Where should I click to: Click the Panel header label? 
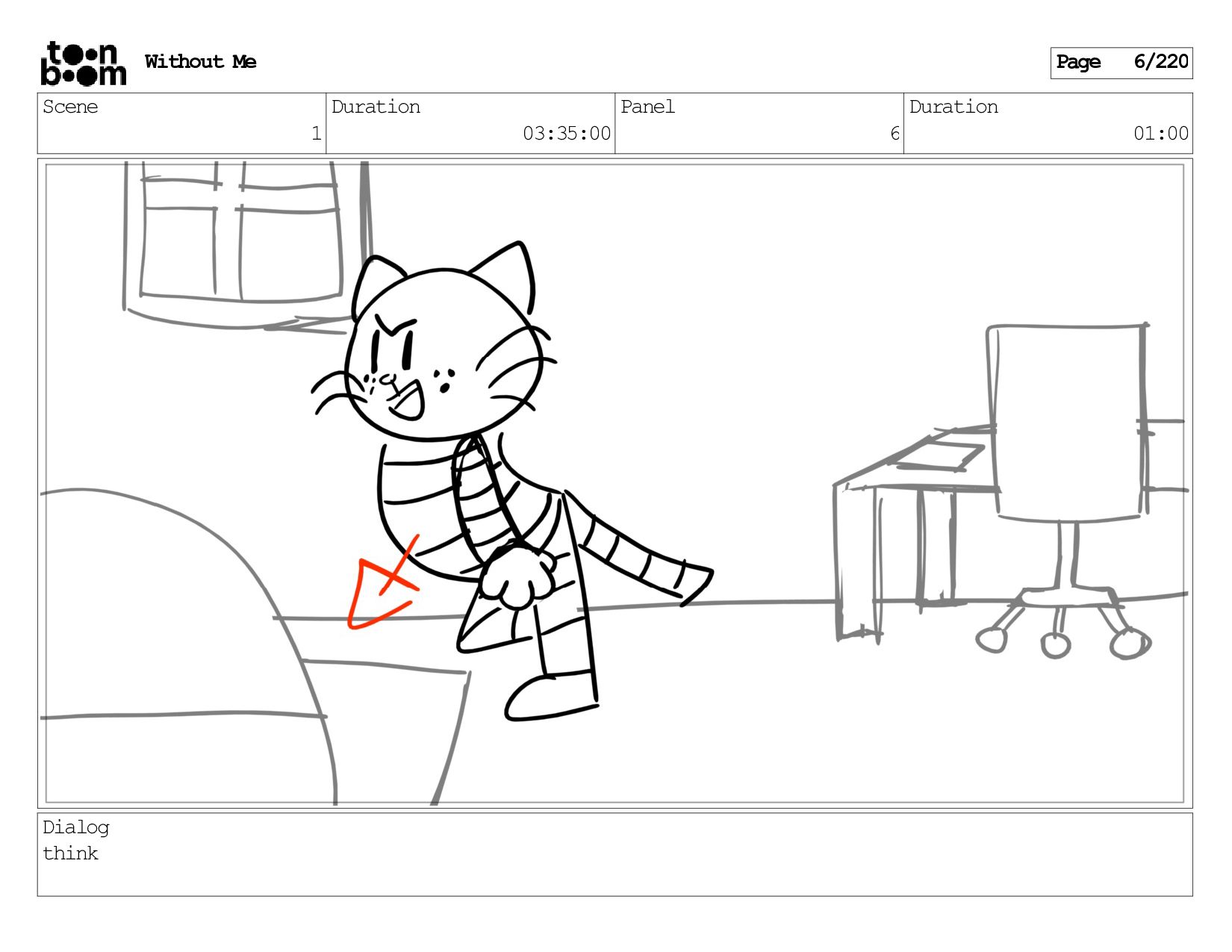pyautogui.click(x=647, y=107)
